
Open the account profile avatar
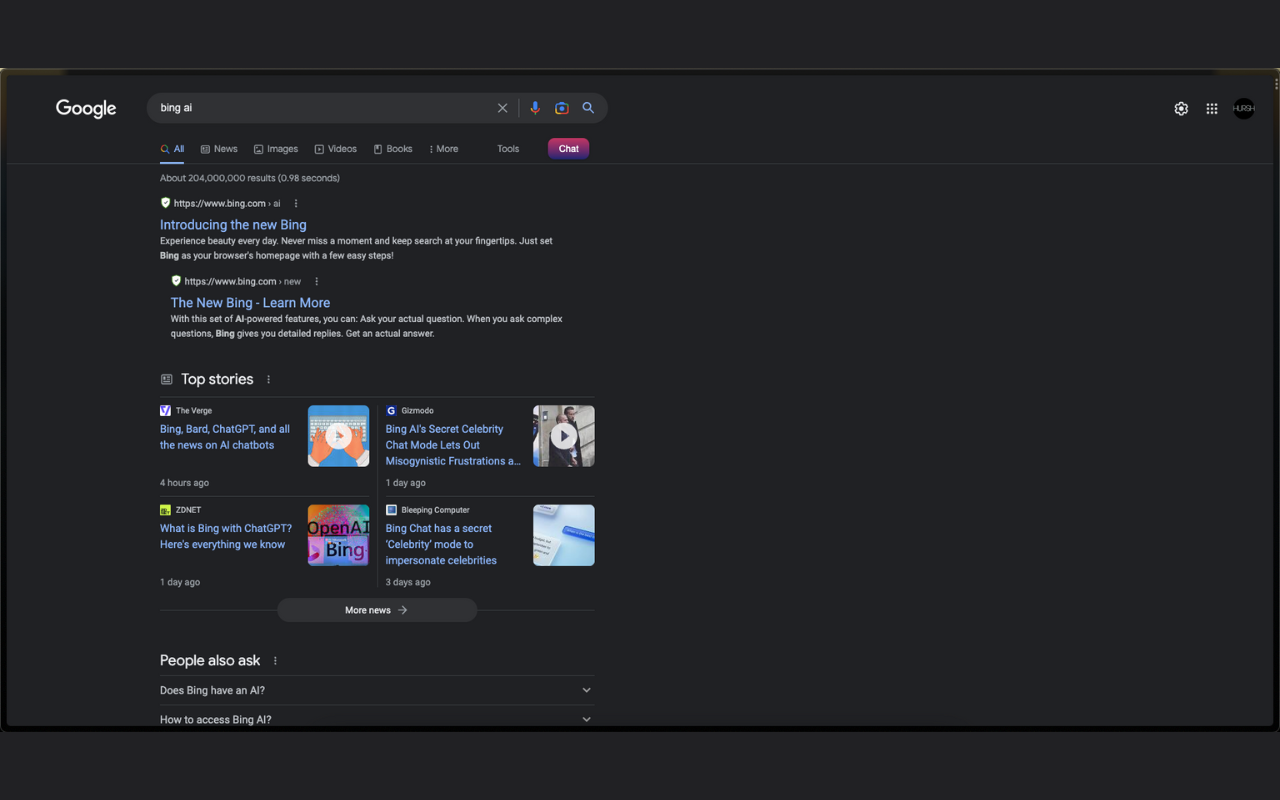pyautogui.click(x=1244, y=108)
